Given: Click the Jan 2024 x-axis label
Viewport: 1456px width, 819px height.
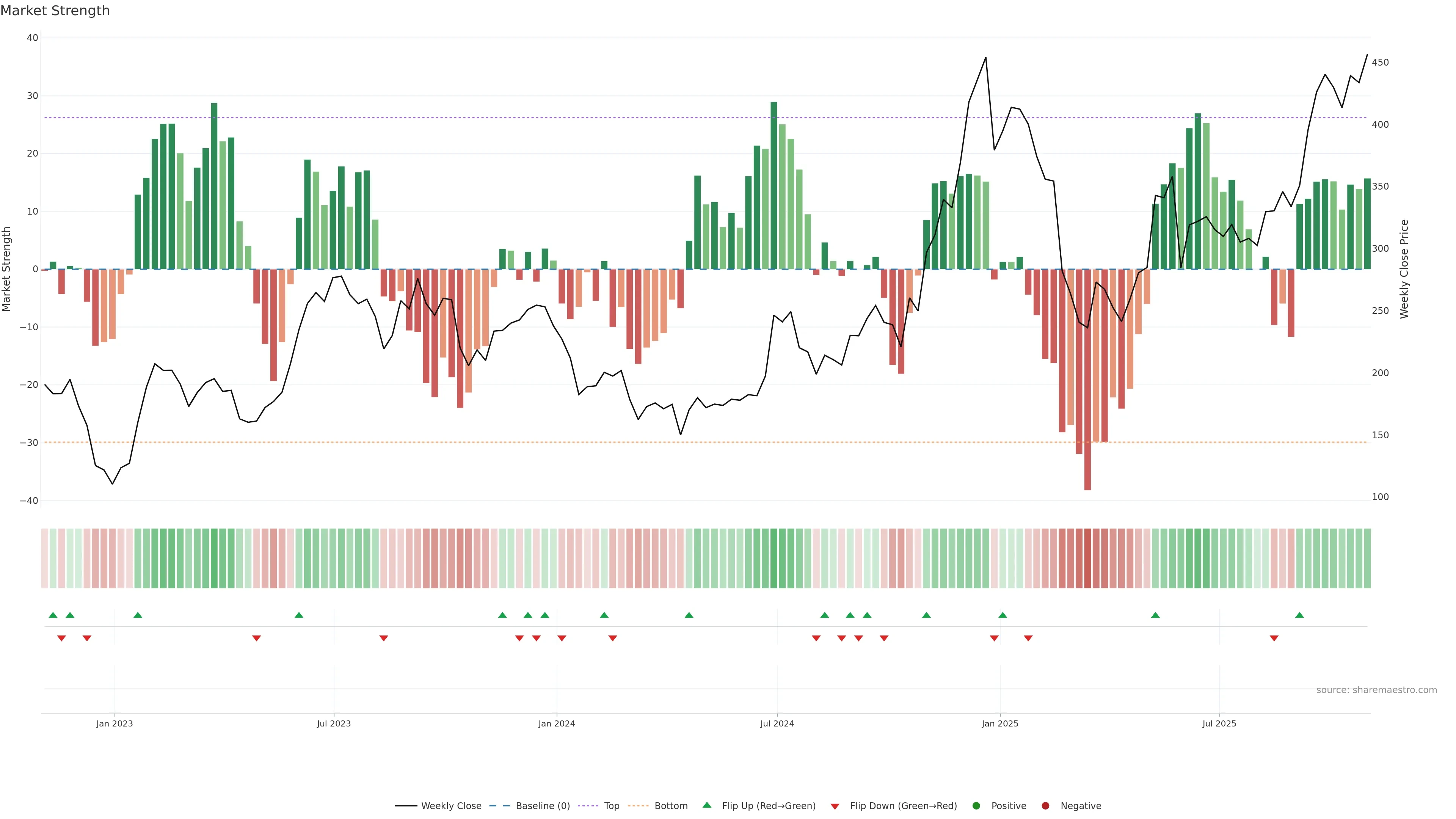Looking at the screenshot, I should 557,723.
